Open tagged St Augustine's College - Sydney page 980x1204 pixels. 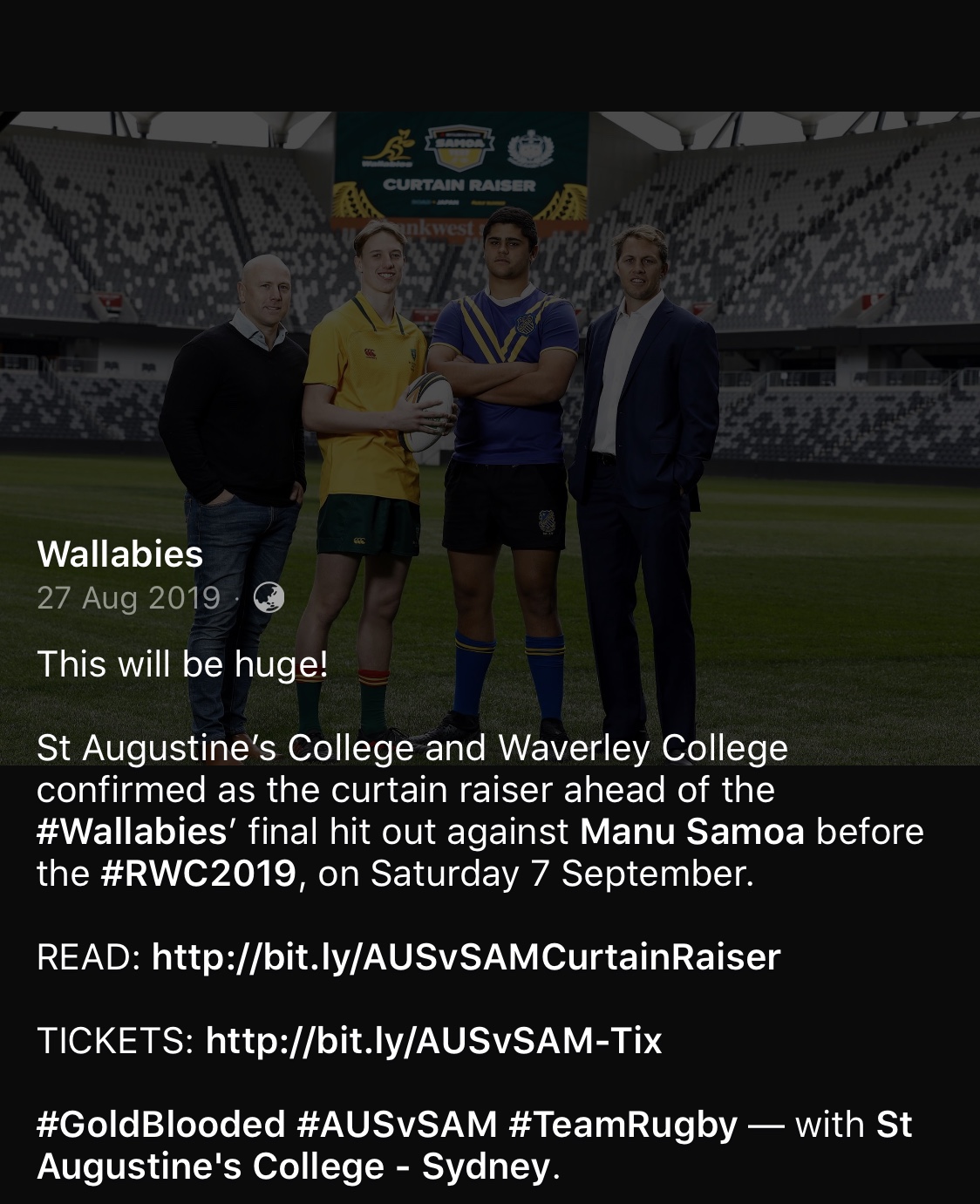pyautogui.click(x=474, y=1146)
